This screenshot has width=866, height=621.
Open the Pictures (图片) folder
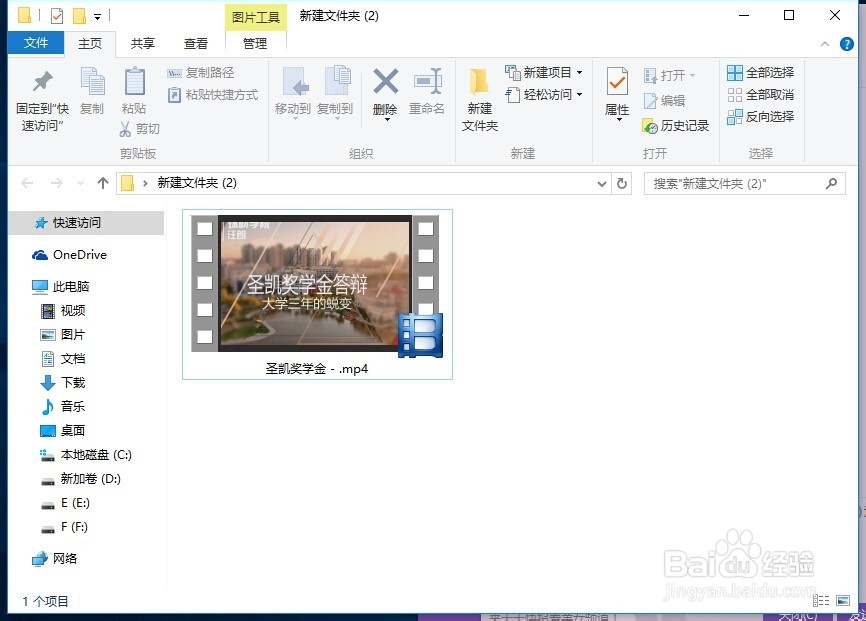pyautogui.click(x=63, y=334)
